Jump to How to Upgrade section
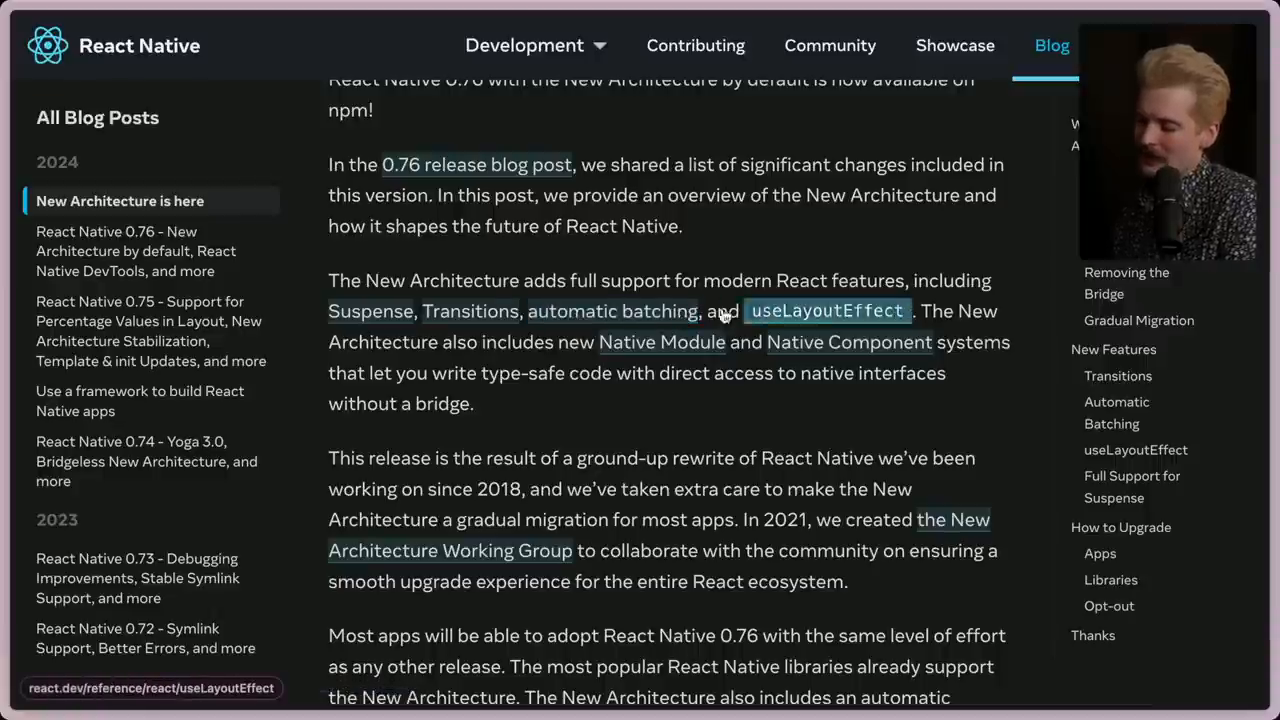This screenshot has width=1280, height=720. point(1121,527)
